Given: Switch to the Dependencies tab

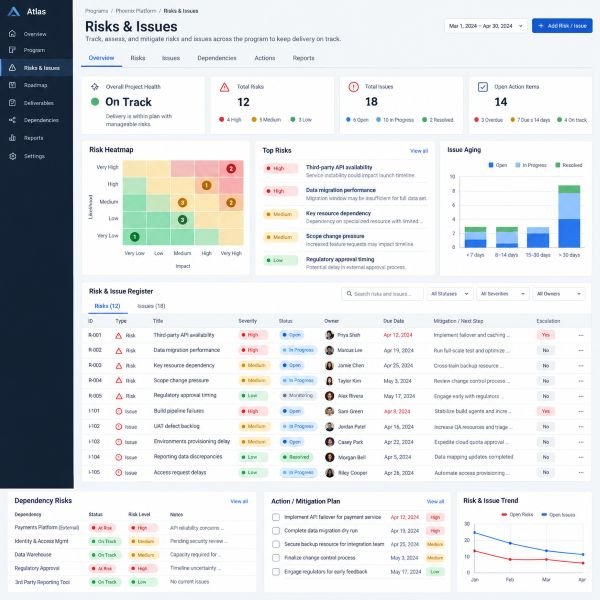Looking at the screenshot, I should 217,58.
